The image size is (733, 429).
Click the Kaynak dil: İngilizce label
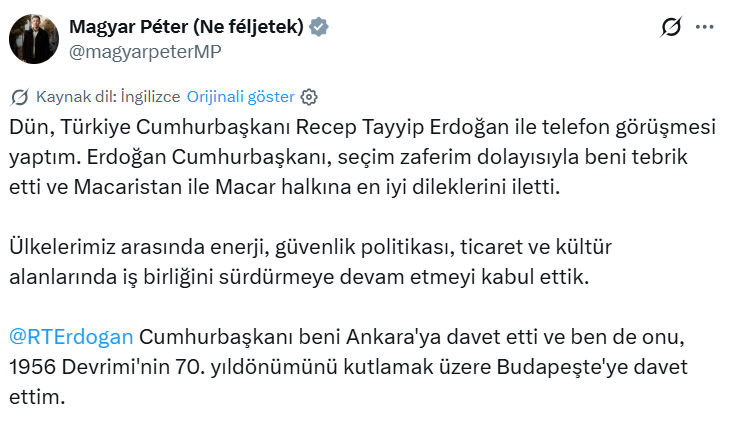[107, 97]
